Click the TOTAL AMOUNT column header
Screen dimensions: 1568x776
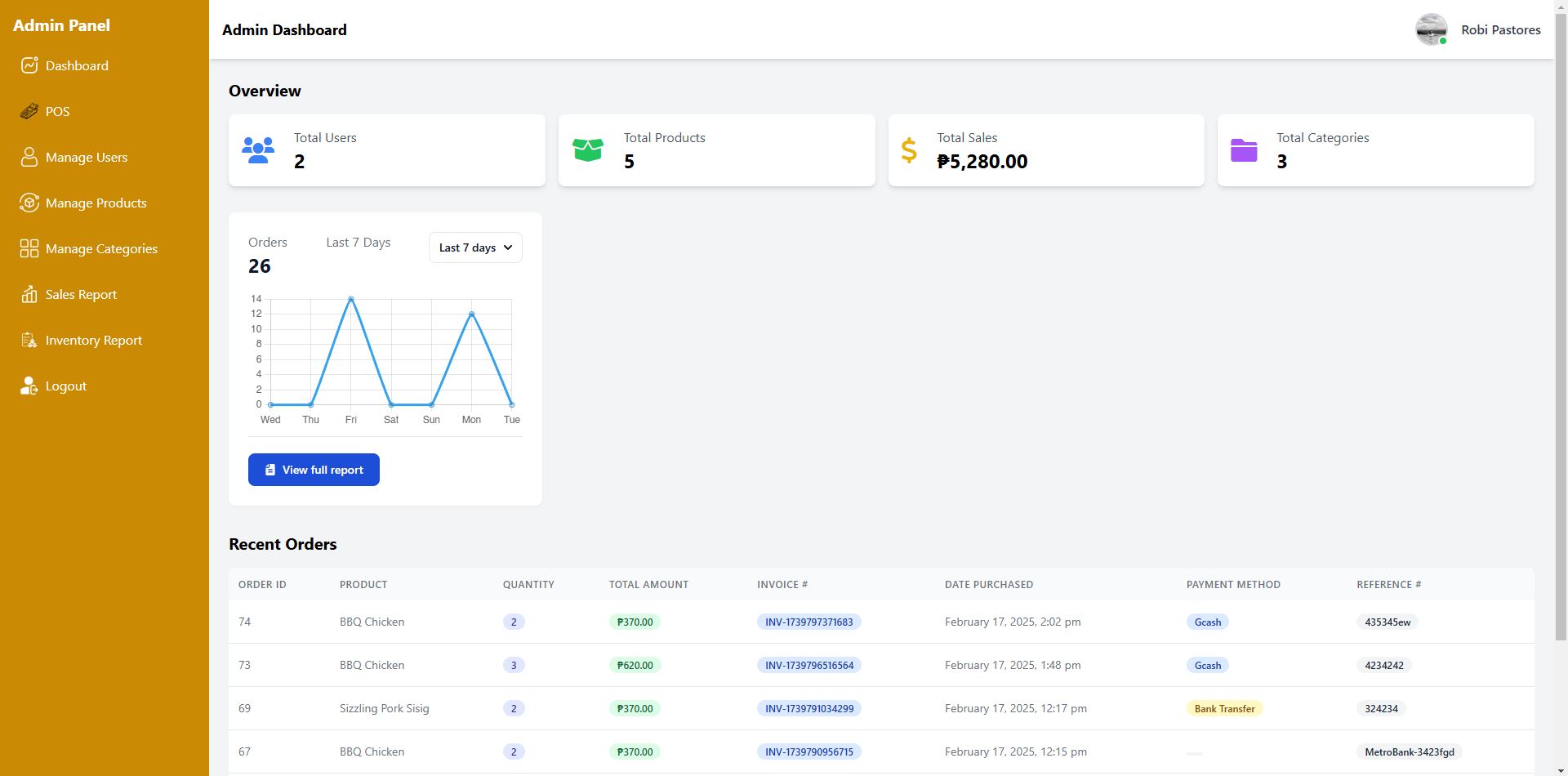click(x=648, y=585)
